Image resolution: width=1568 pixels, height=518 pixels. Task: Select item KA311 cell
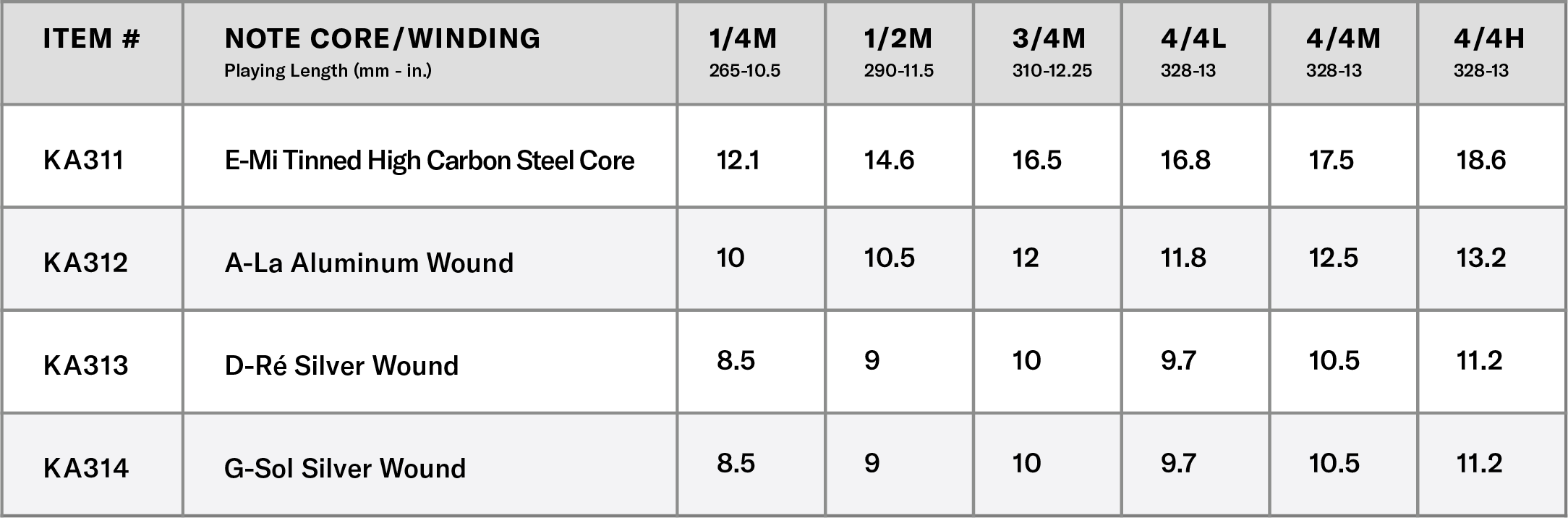point(84,161)
